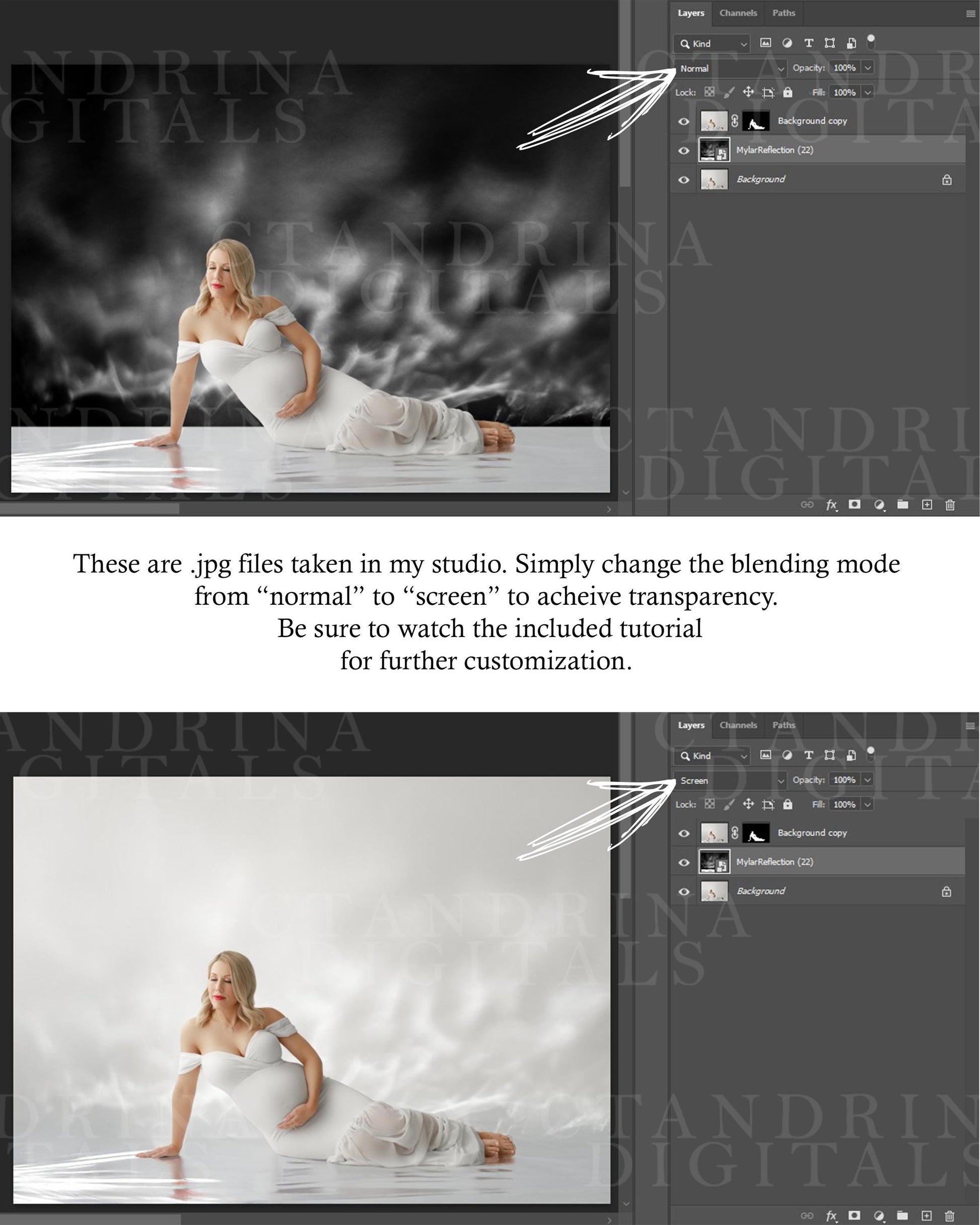The image size is (980, 1225).
Task: Click the lock all icon in top Layers panel
Action: click(x=787, y=92)
